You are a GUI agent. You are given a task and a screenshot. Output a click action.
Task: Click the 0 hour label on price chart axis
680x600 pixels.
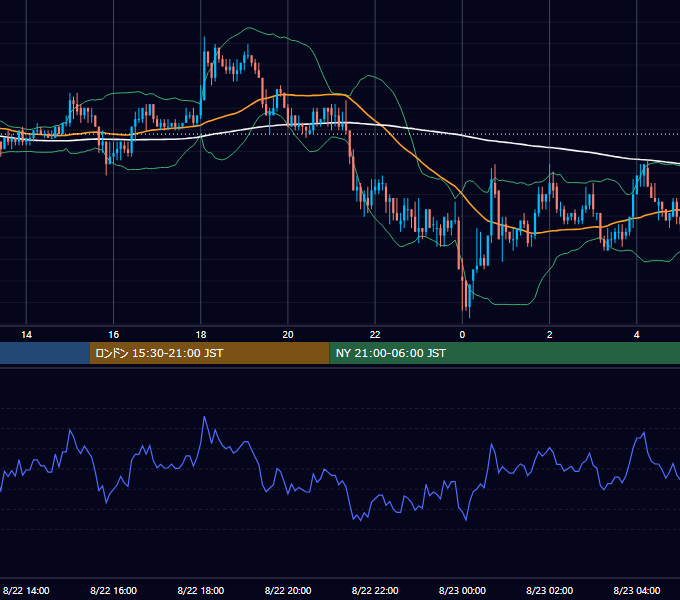tap(462, 335)
